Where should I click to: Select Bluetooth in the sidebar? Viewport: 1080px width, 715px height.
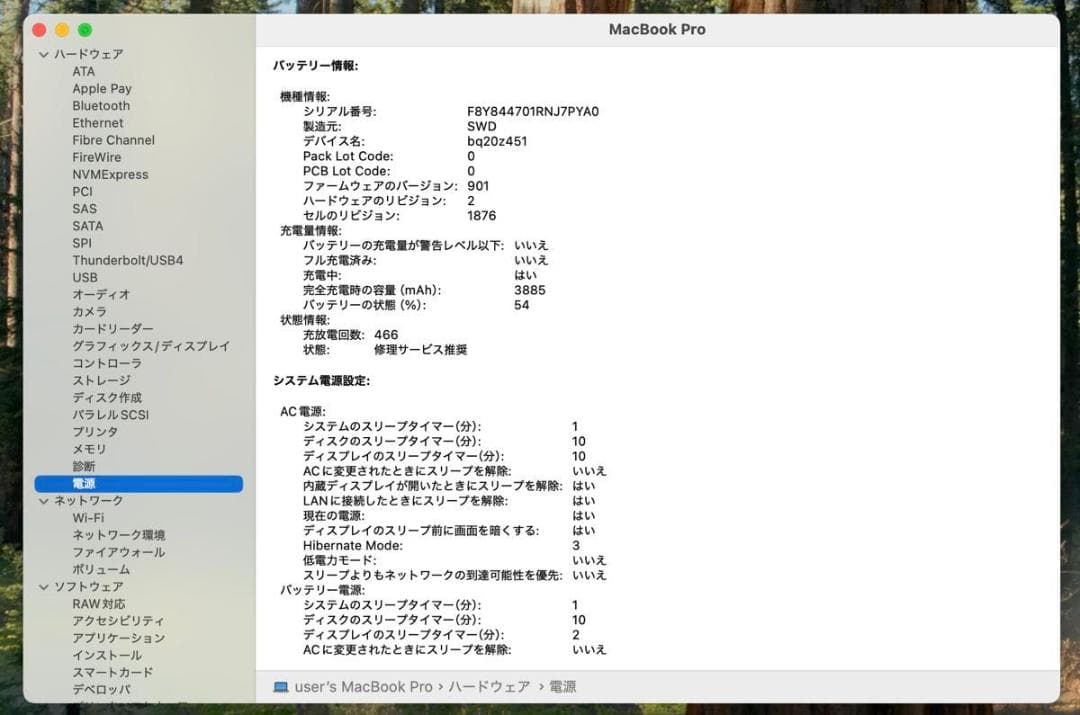pos(100,105)
